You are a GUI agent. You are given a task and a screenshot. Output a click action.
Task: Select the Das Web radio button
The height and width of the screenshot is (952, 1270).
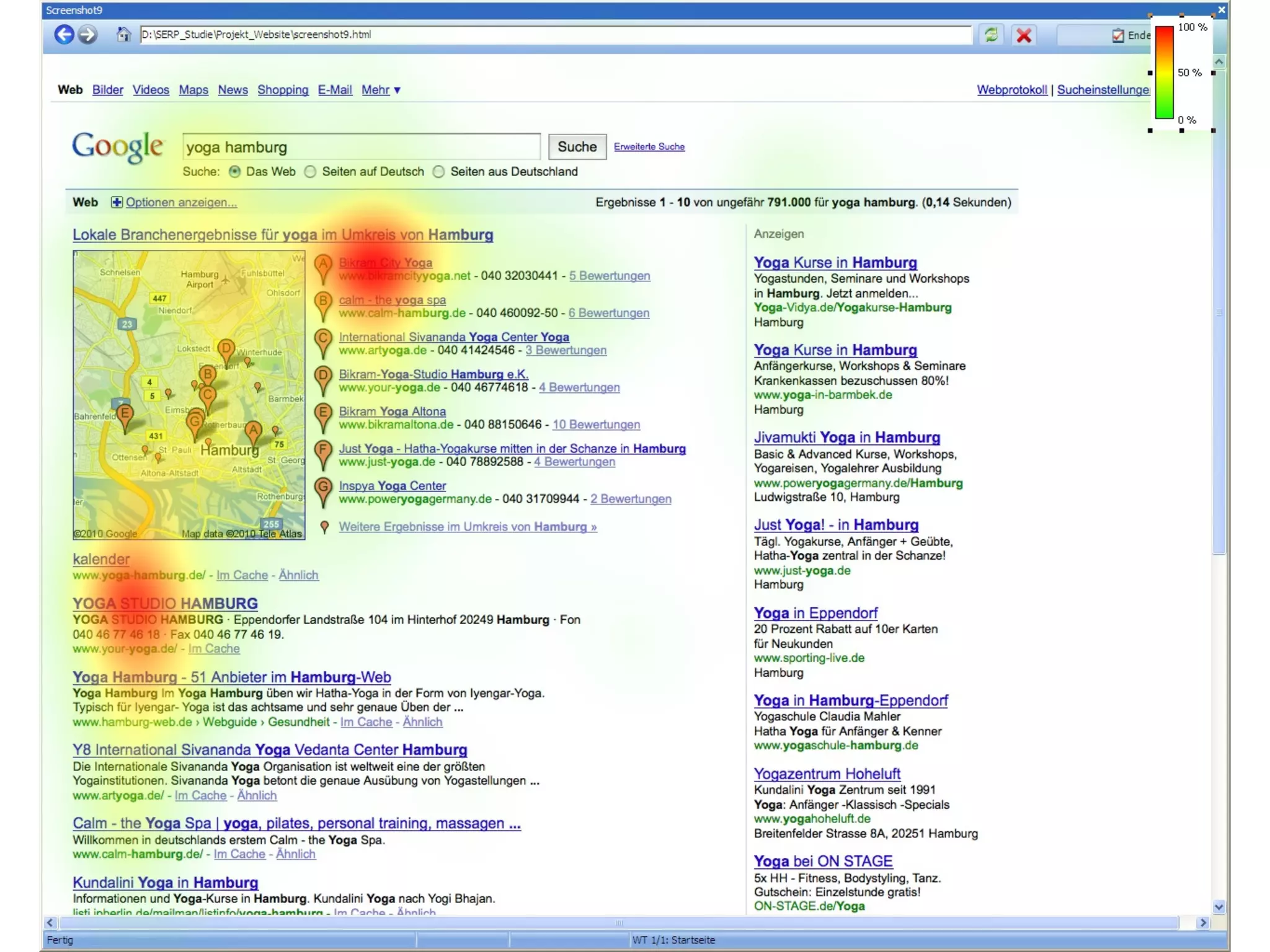point(235,172)
